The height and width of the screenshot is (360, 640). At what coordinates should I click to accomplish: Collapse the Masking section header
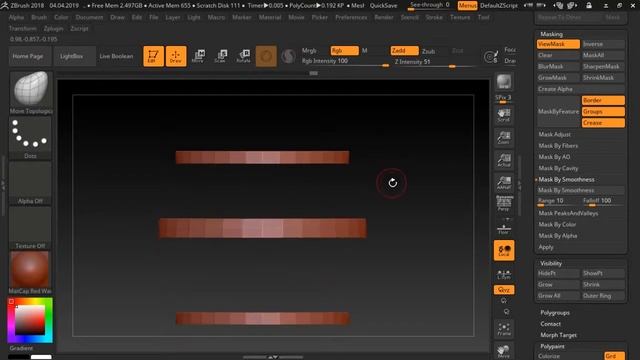(x=551, y=34)
